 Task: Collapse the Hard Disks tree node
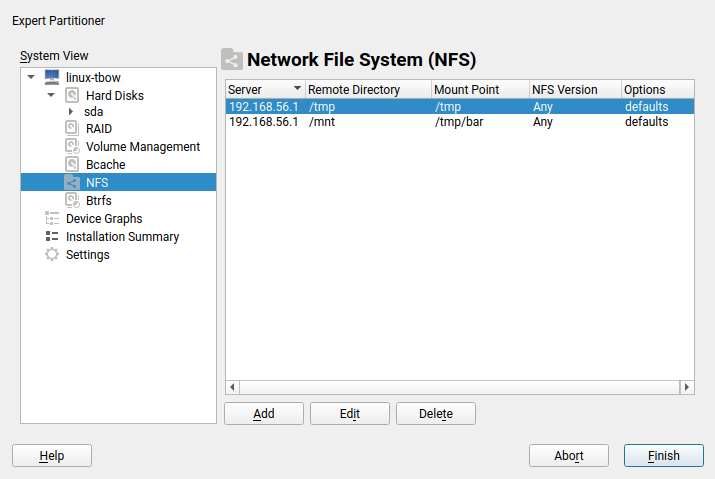pyautogui.click(x=51, y=96)
